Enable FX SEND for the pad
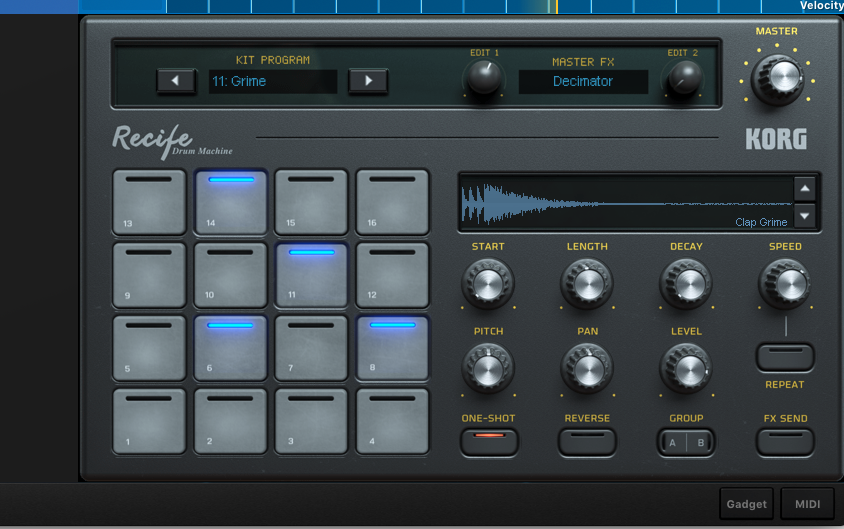 click(785, 442)
